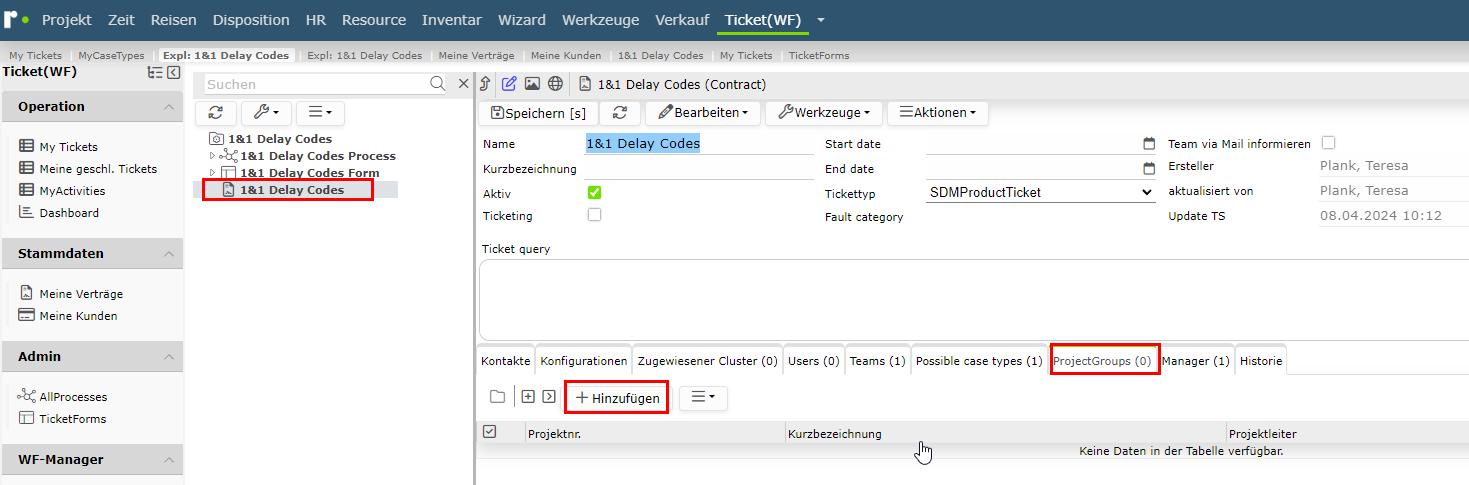Open TicketForms in Admin section

tap(72, 419)
